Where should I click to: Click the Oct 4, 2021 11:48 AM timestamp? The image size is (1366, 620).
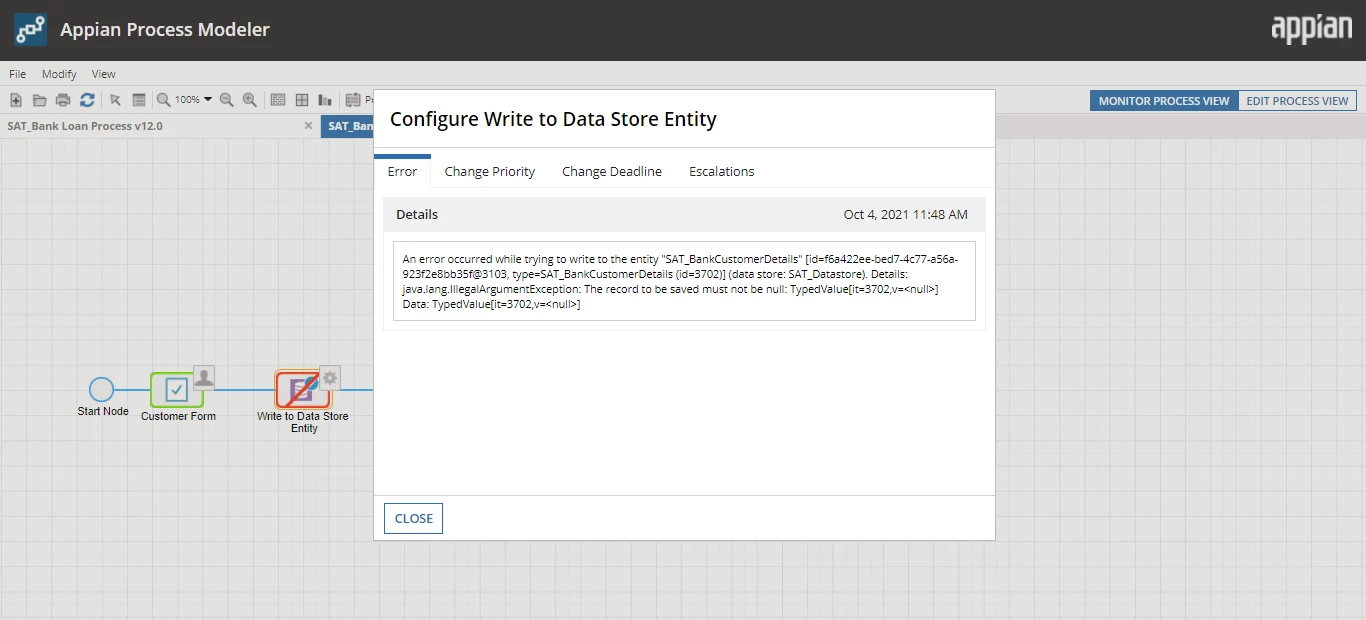(x=906, y=214)
